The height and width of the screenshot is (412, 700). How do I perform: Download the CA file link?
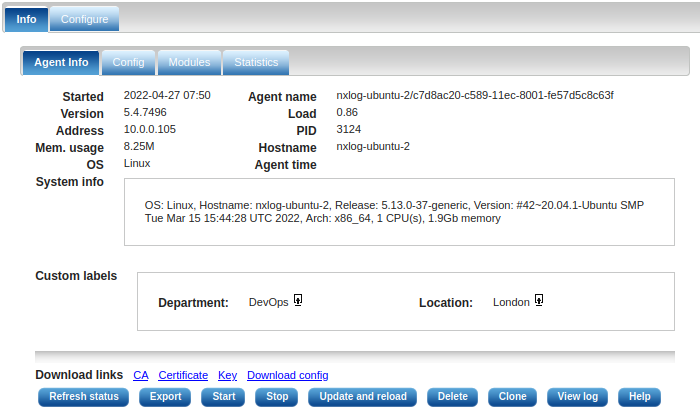[x=141, y=375]
